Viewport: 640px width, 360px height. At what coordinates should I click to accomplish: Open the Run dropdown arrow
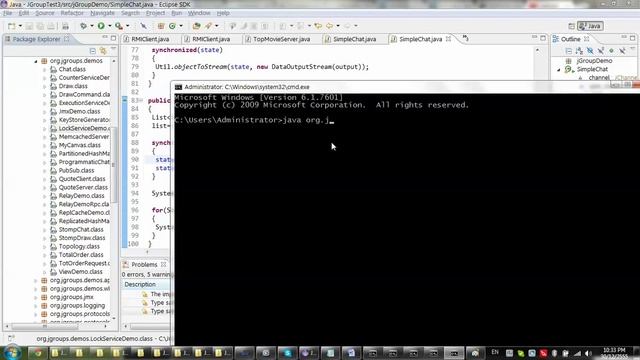click(x=109, y=26)
